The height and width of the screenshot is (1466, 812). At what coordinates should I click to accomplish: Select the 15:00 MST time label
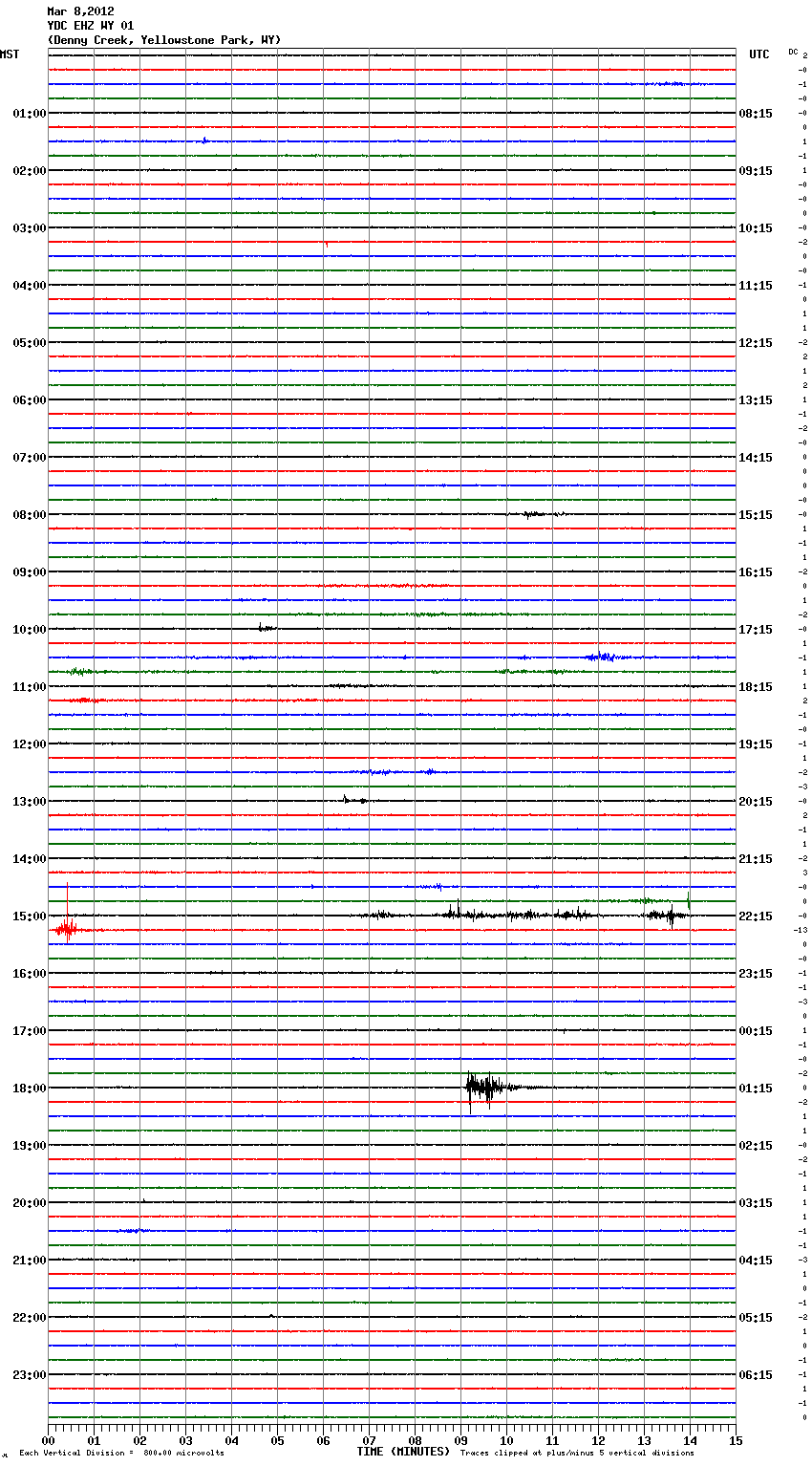29,916
